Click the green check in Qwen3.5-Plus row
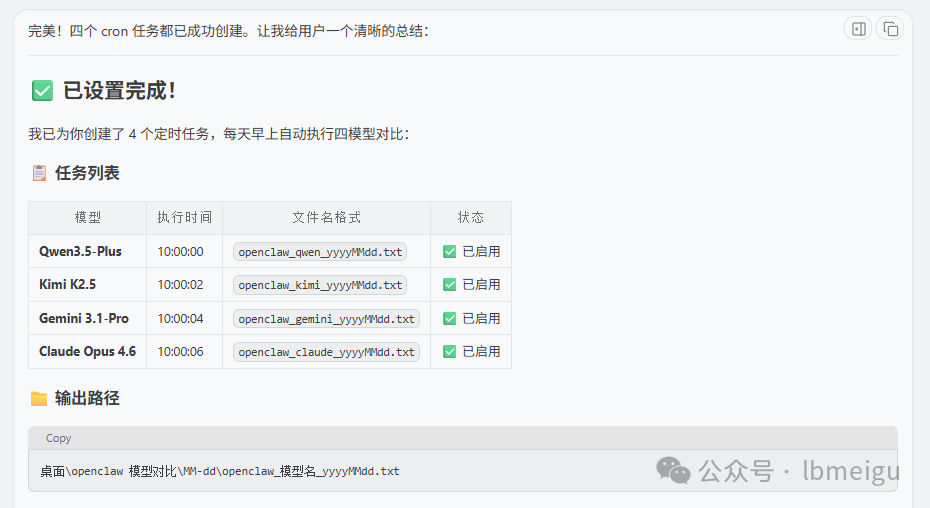930x508 pixels. click(450, 252)
